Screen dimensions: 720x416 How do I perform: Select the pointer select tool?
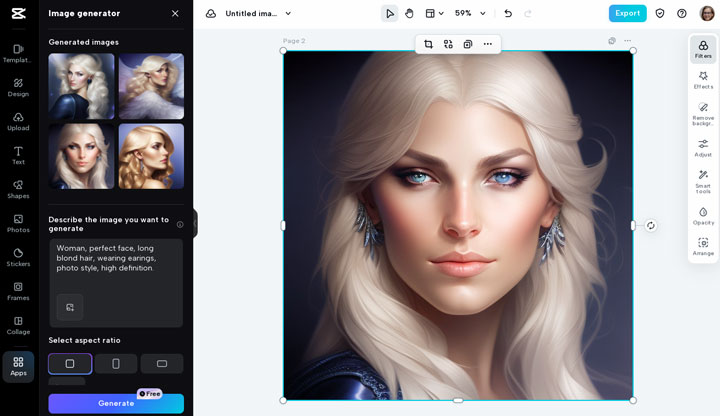pyautogui.click(x=389, y=13)
